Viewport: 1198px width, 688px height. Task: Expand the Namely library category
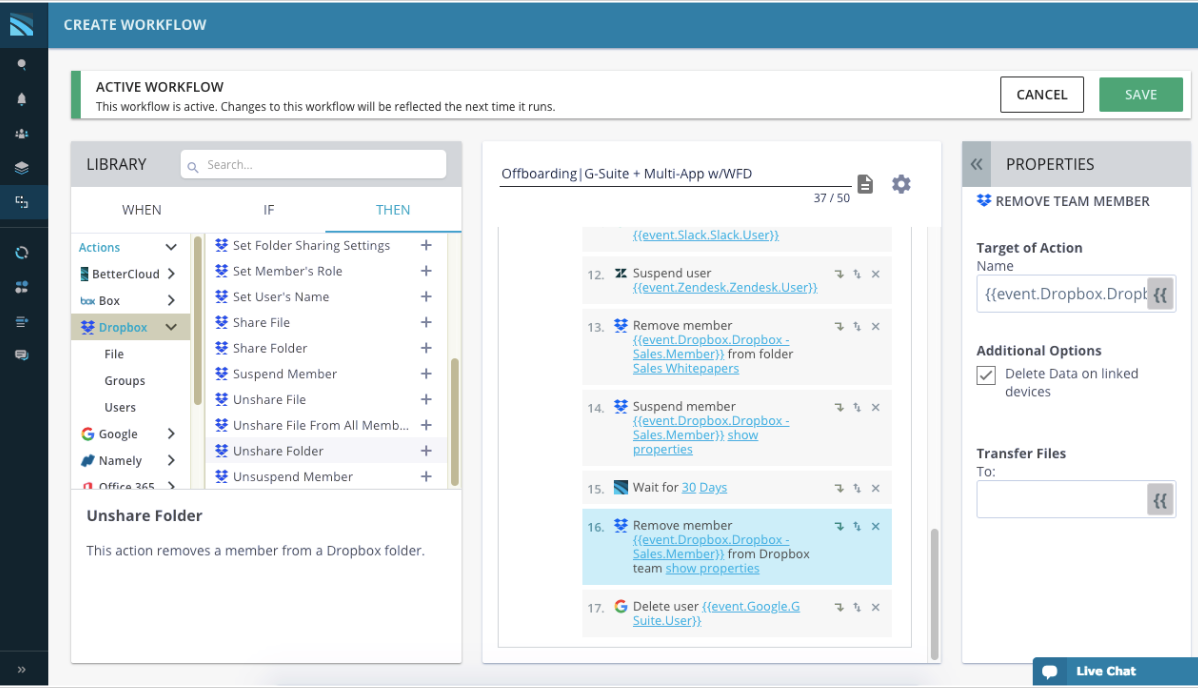(x=171, y=460)
